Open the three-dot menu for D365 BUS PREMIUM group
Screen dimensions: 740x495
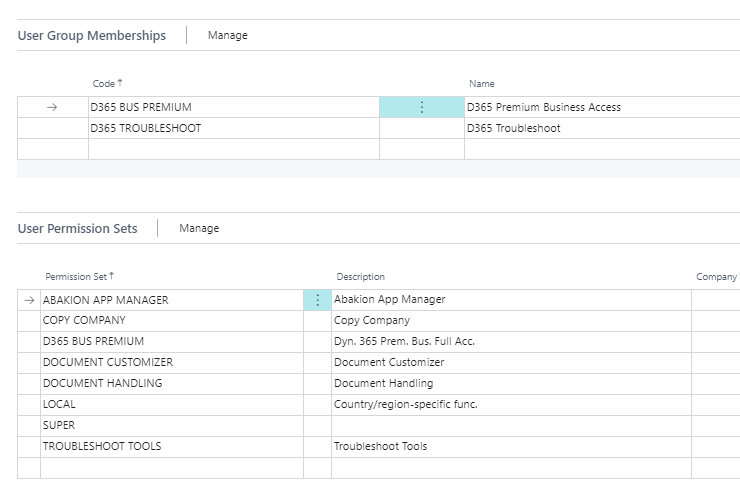421,107
